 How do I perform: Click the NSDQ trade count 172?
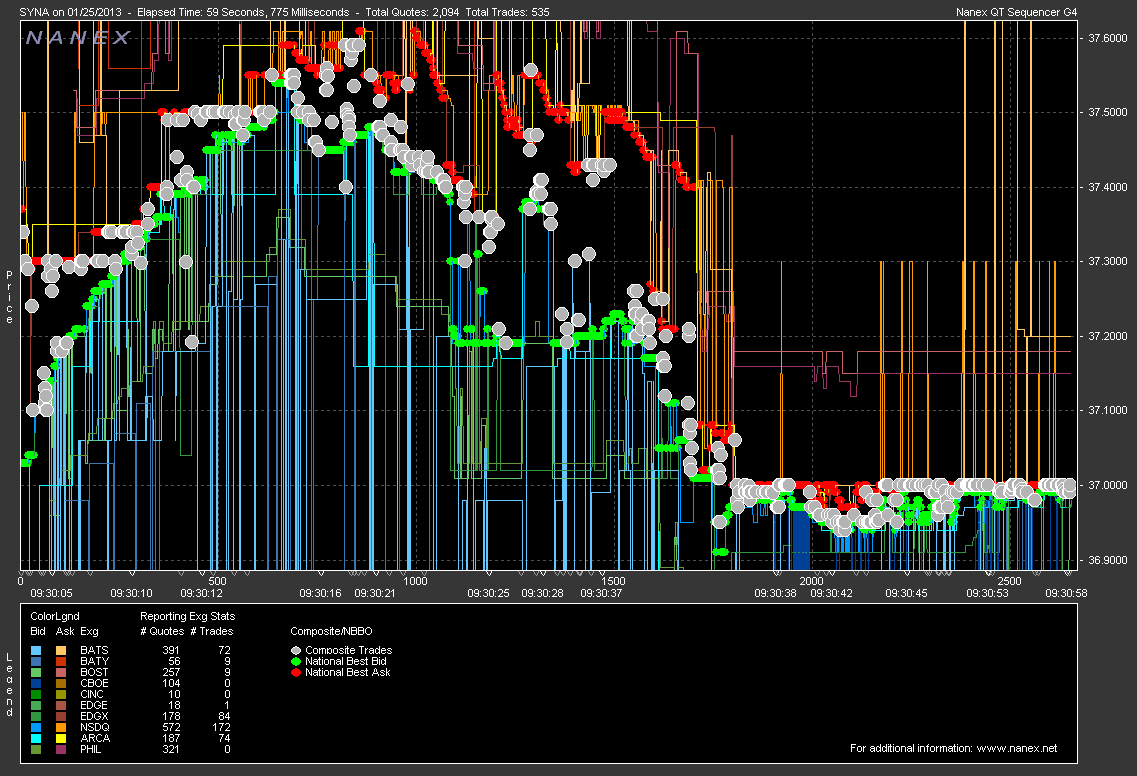[221, 727]
